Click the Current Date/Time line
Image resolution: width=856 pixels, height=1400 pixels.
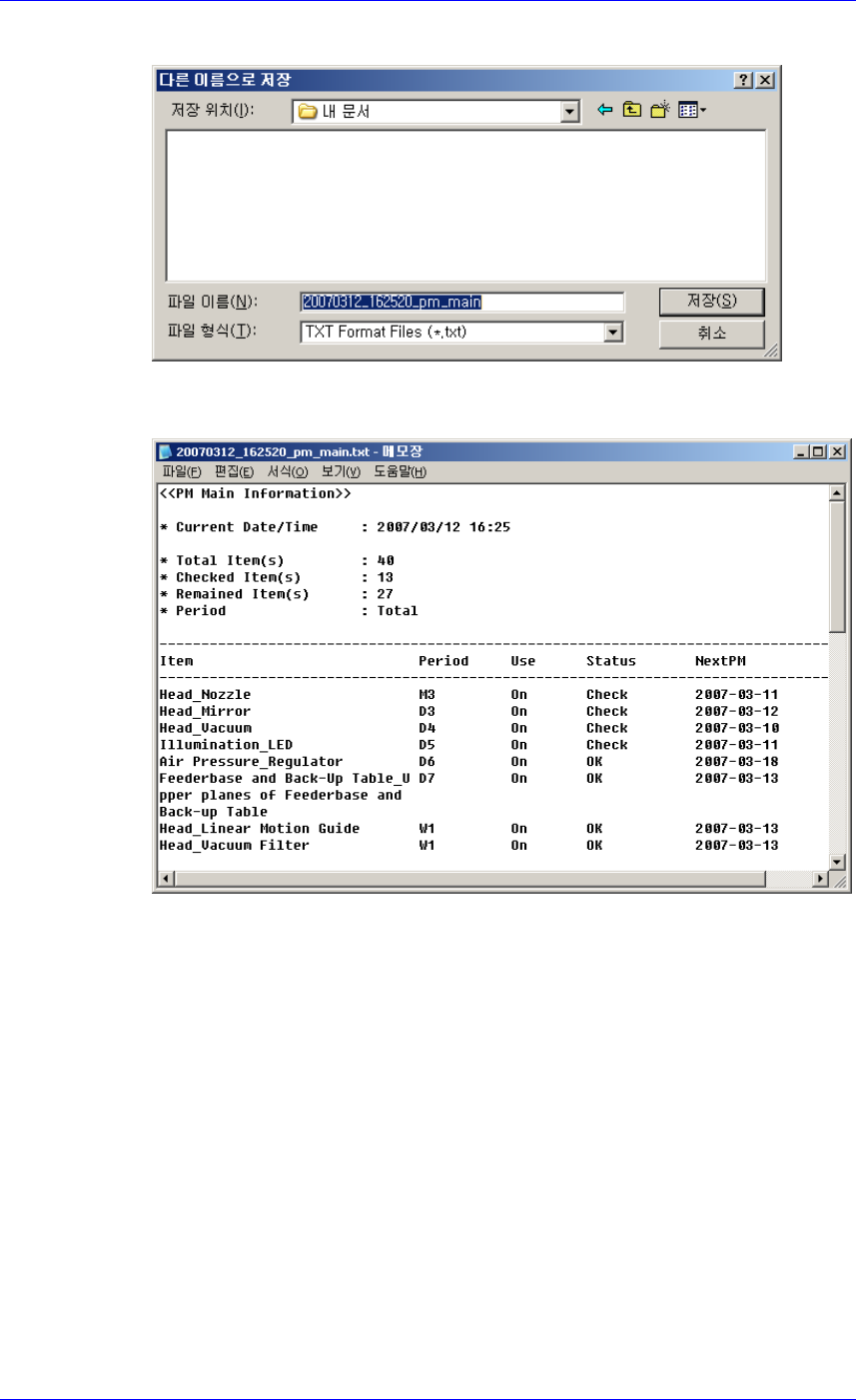[x=335, y=526]
